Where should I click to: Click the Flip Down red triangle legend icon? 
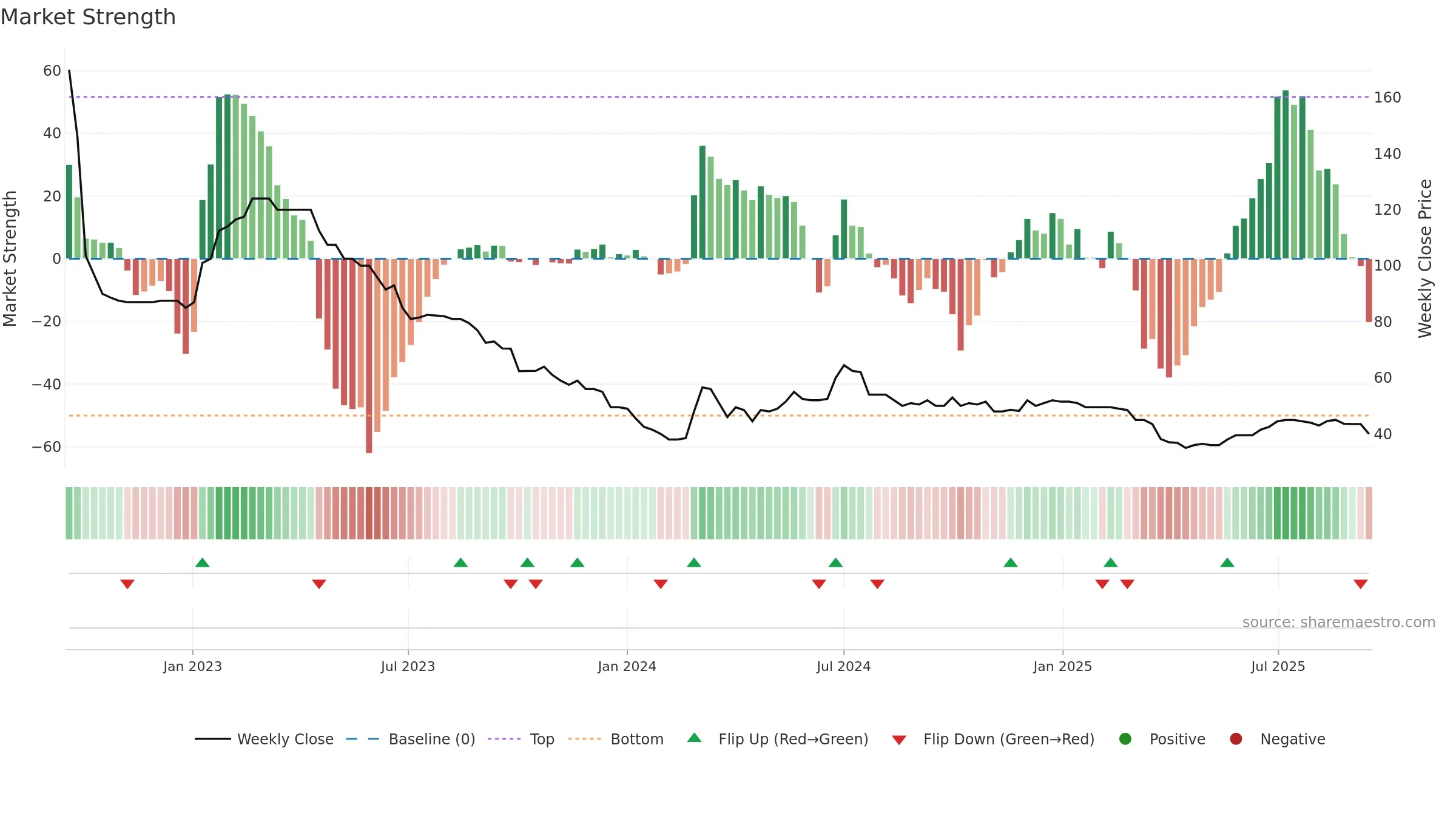click(899, 740)
